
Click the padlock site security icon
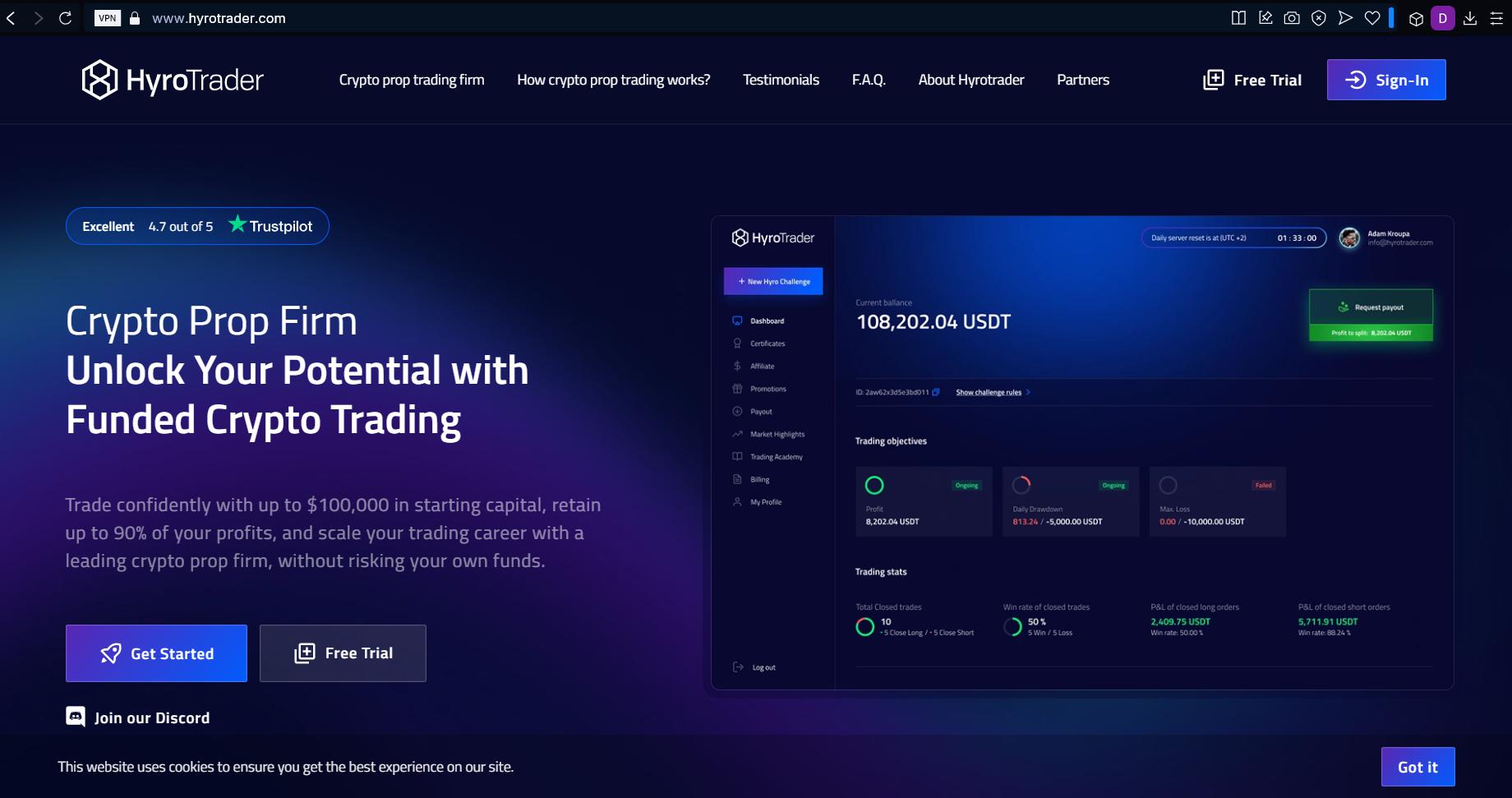(x=135, y=18)
